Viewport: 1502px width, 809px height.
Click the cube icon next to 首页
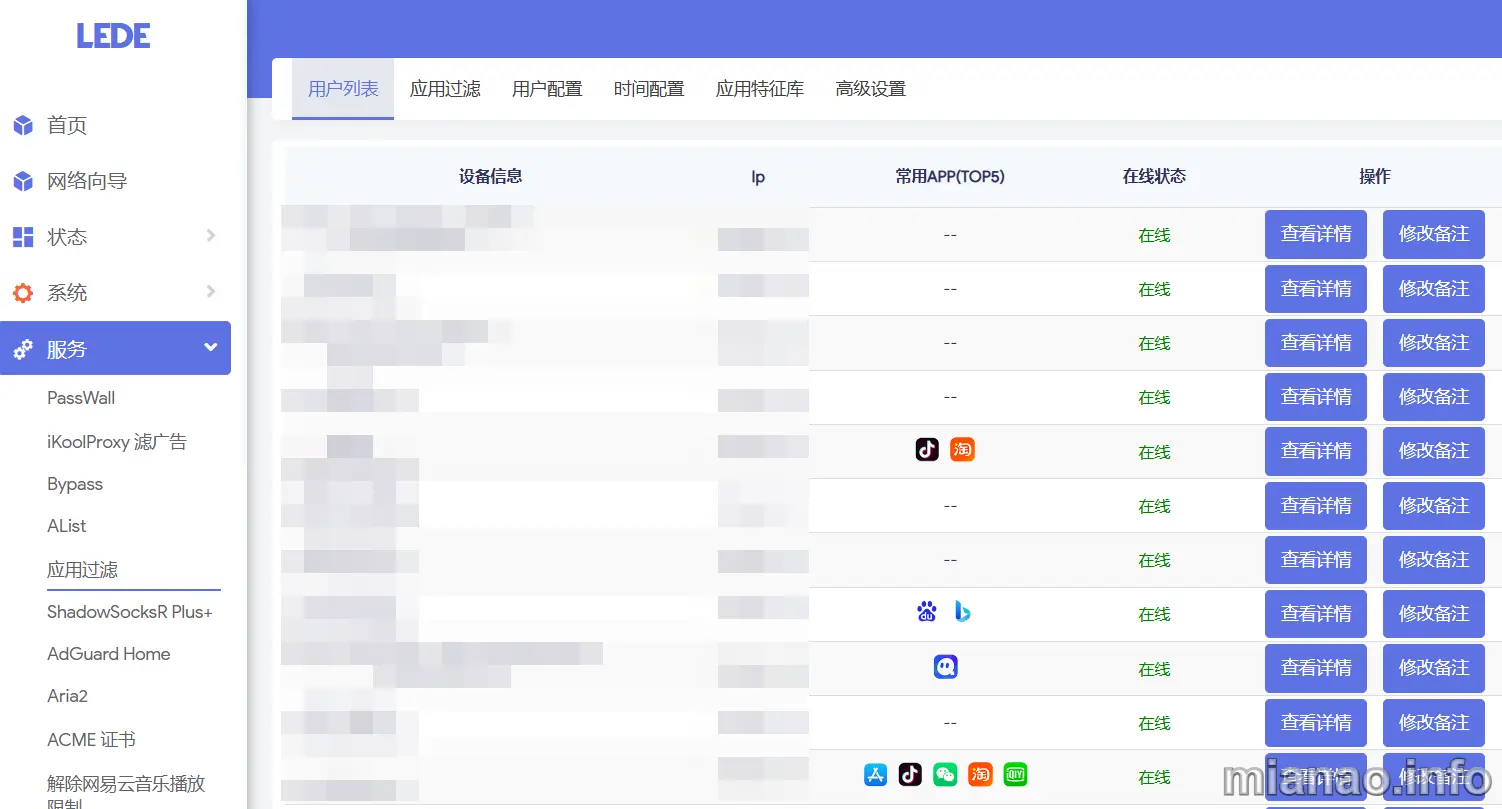coord(23,125)
